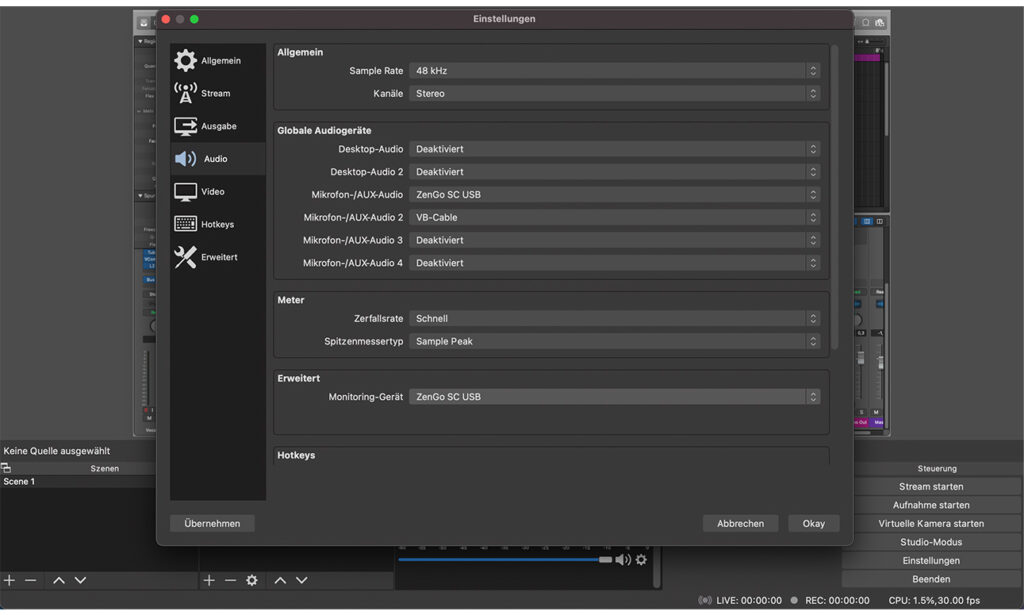The image size is (1024, 615).
Task: Click the dock icon beside Szenen header
Action: (6, 467)
